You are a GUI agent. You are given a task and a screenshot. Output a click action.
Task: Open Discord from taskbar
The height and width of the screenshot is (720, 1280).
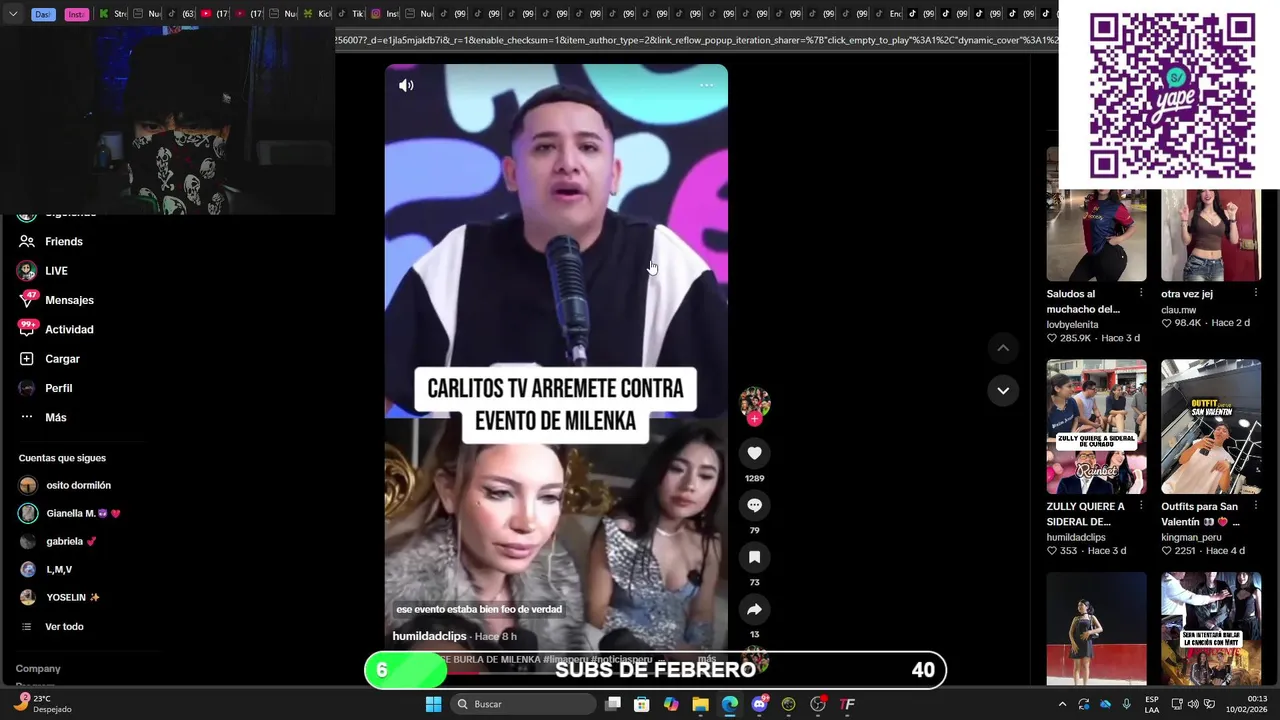(x=759, y=704)
